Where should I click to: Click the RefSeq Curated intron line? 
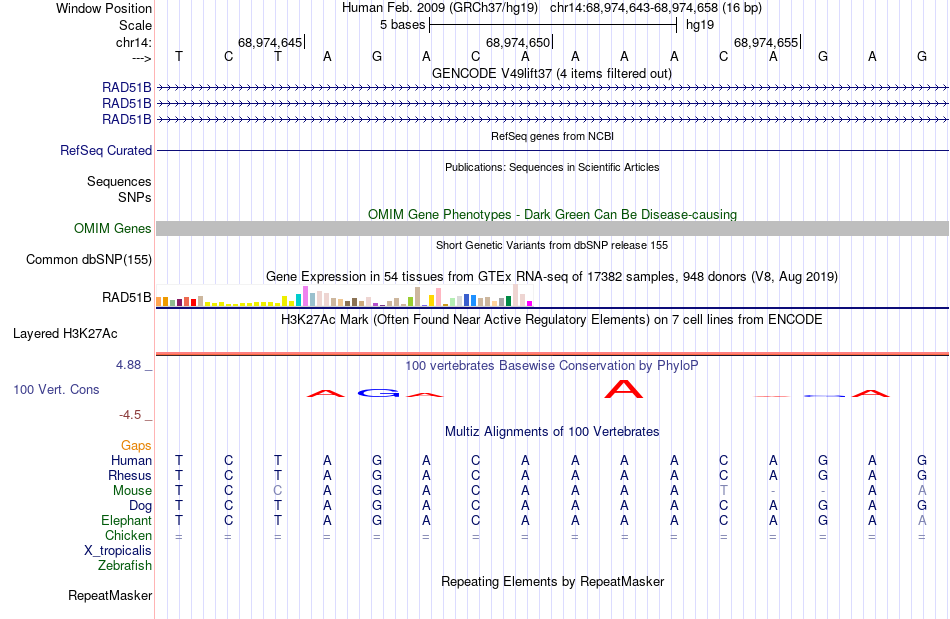coord(552,150)
